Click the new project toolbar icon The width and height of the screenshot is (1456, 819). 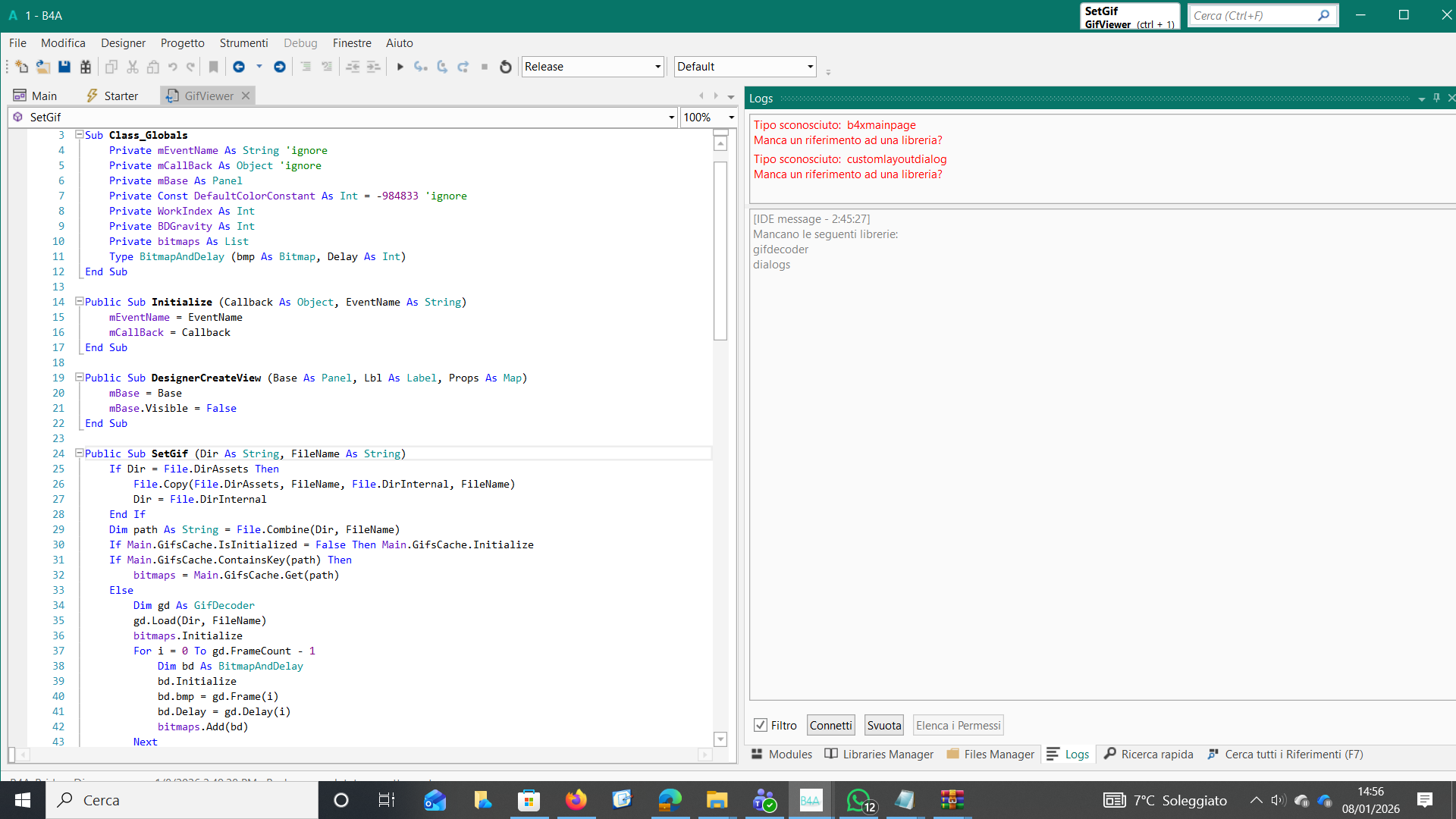click(x=21, y=67)
